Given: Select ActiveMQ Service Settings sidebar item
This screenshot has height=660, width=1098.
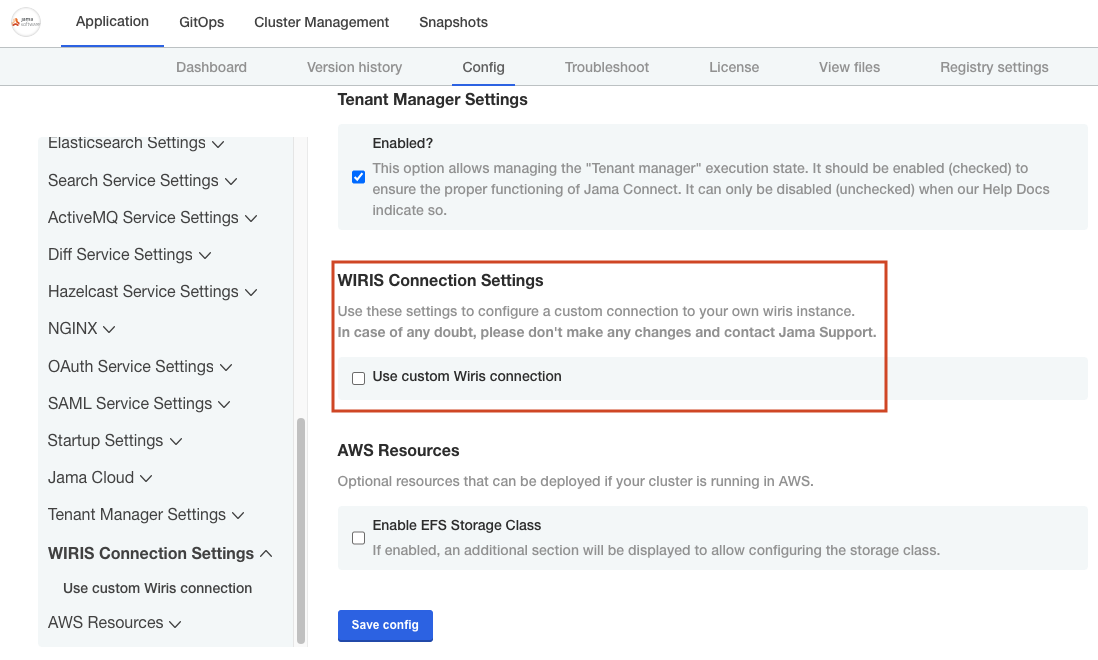Looking at the screenshot, I should (143, 218).
